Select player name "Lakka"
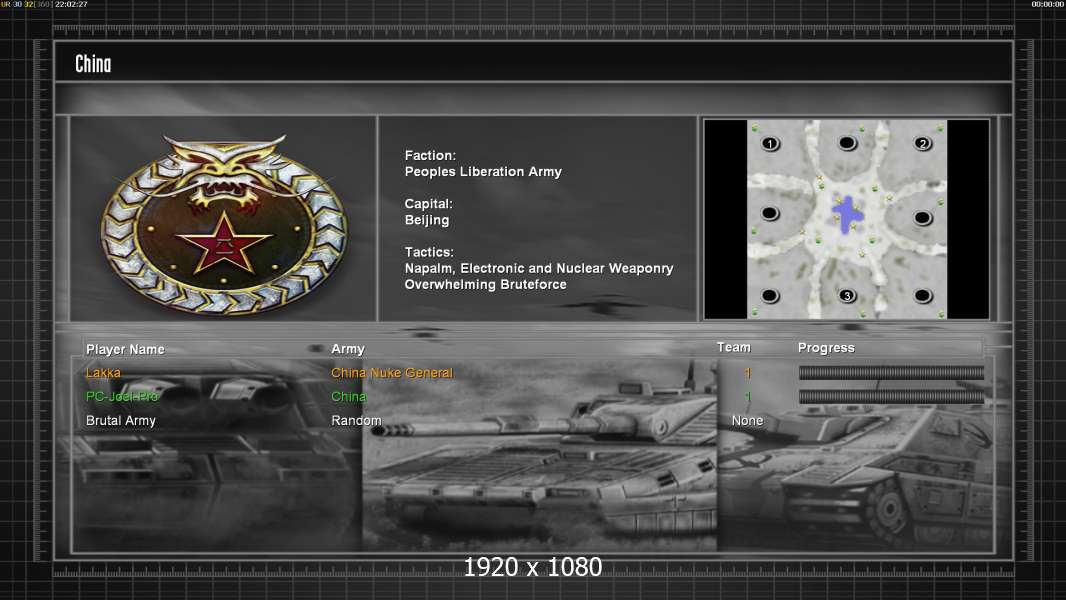 click(103, 372)
